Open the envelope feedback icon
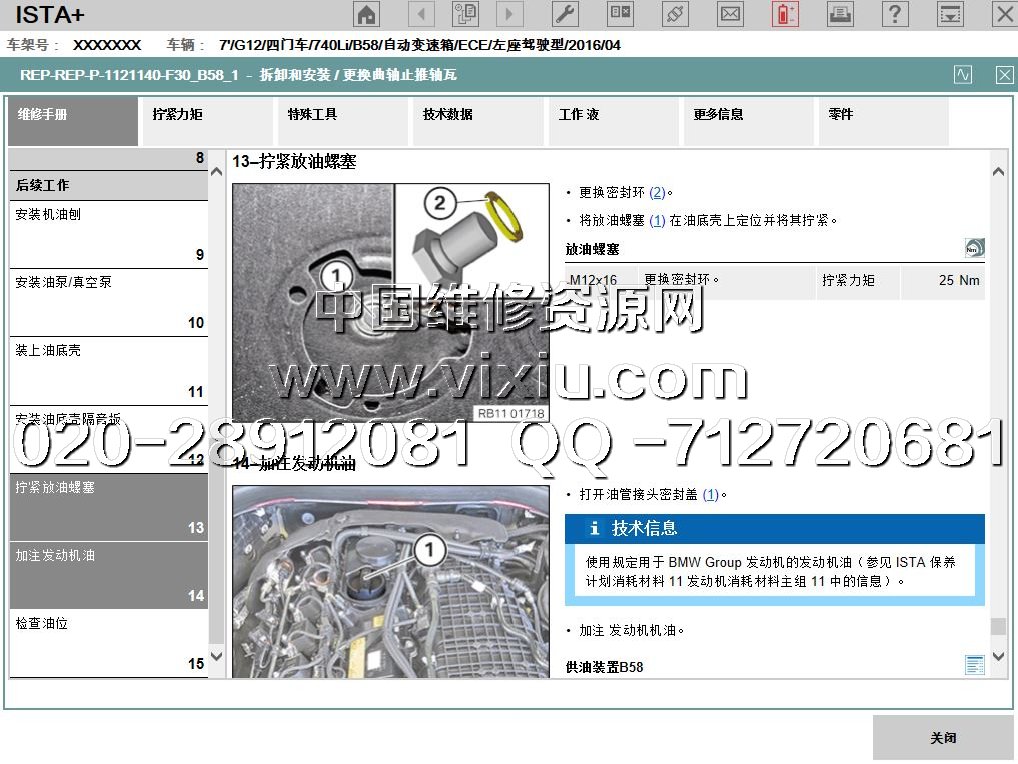The height and width of the screenshot is (764, 1018). [x=731, y=14]
